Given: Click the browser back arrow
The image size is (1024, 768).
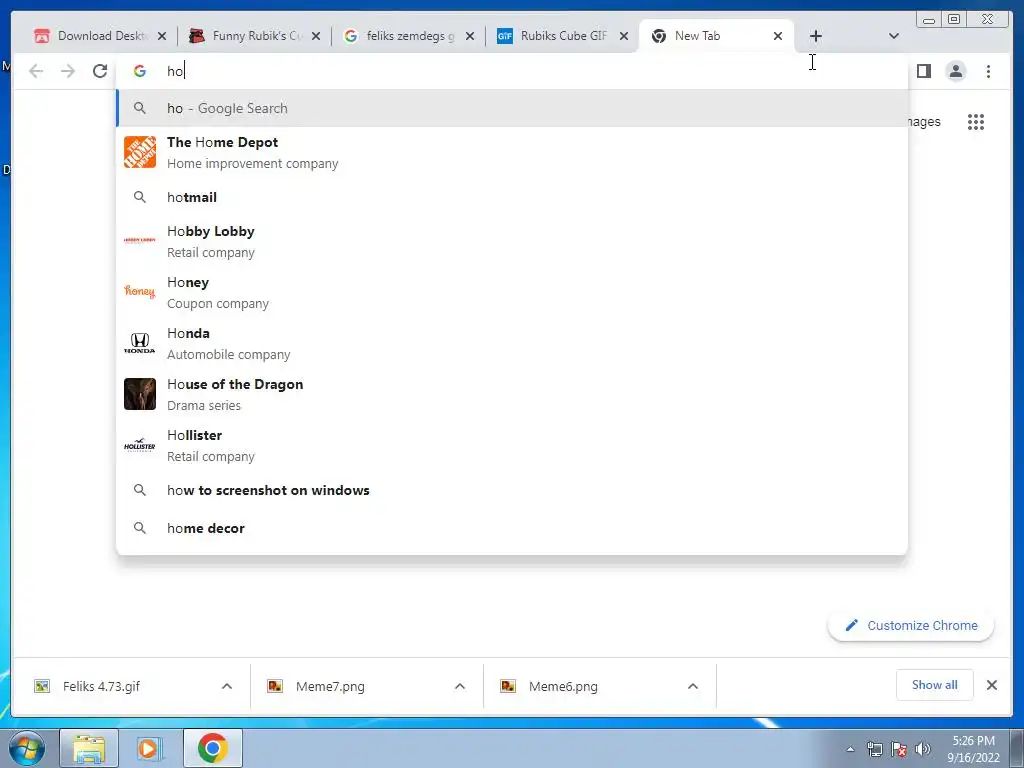Looking at the screenshot, I should (x=36, y=71).
